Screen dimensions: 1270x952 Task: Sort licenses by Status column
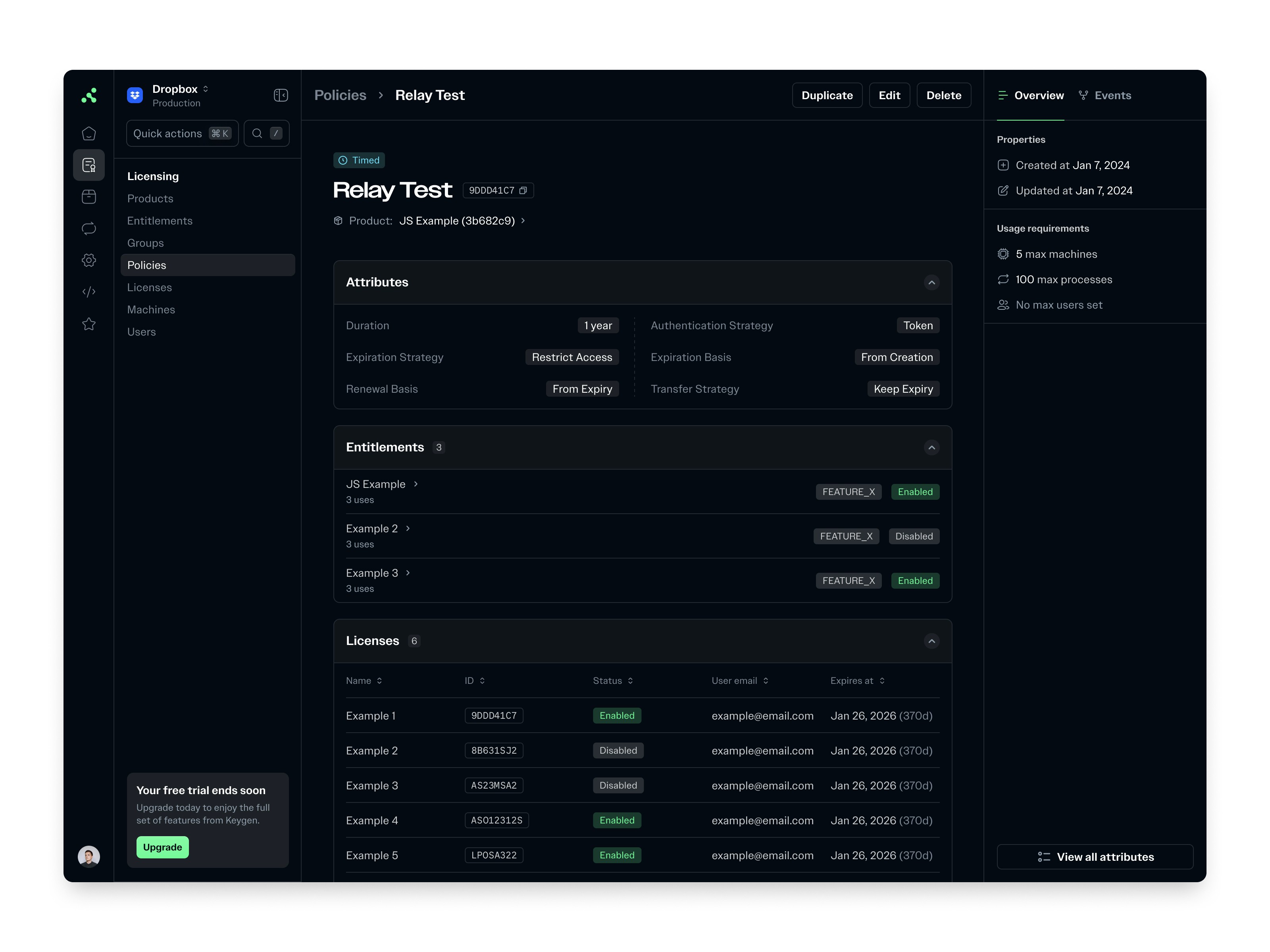coord(613,681)
